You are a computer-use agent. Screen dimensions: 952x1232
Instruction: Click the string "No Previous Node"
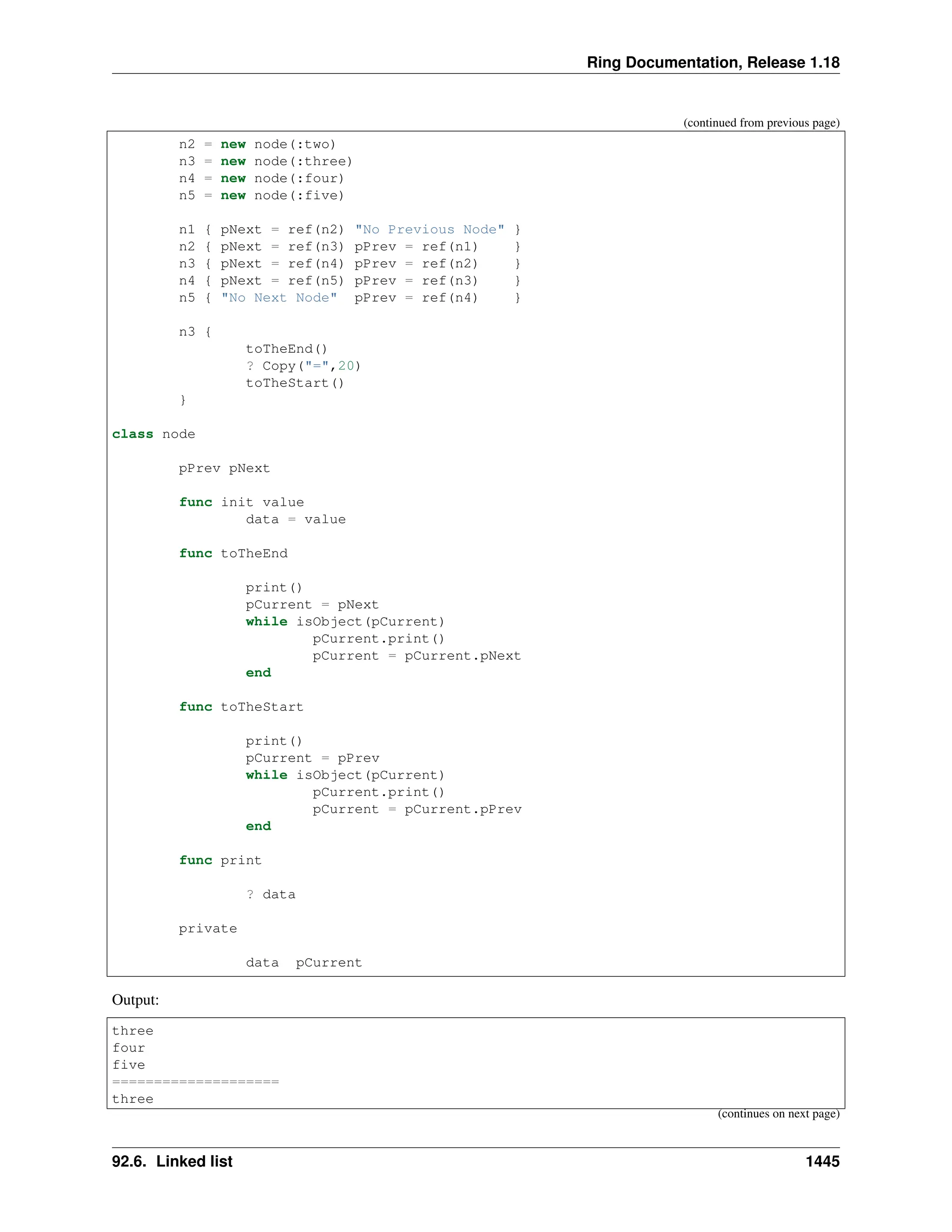[430, 230]
